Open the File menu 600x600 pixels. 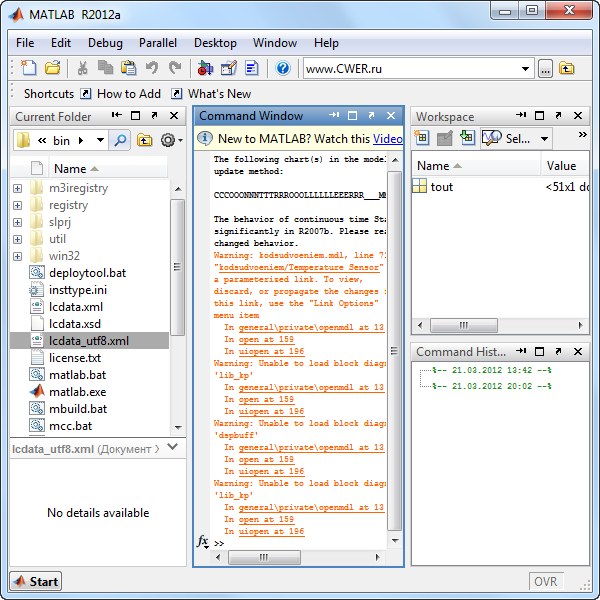(25, 43)
